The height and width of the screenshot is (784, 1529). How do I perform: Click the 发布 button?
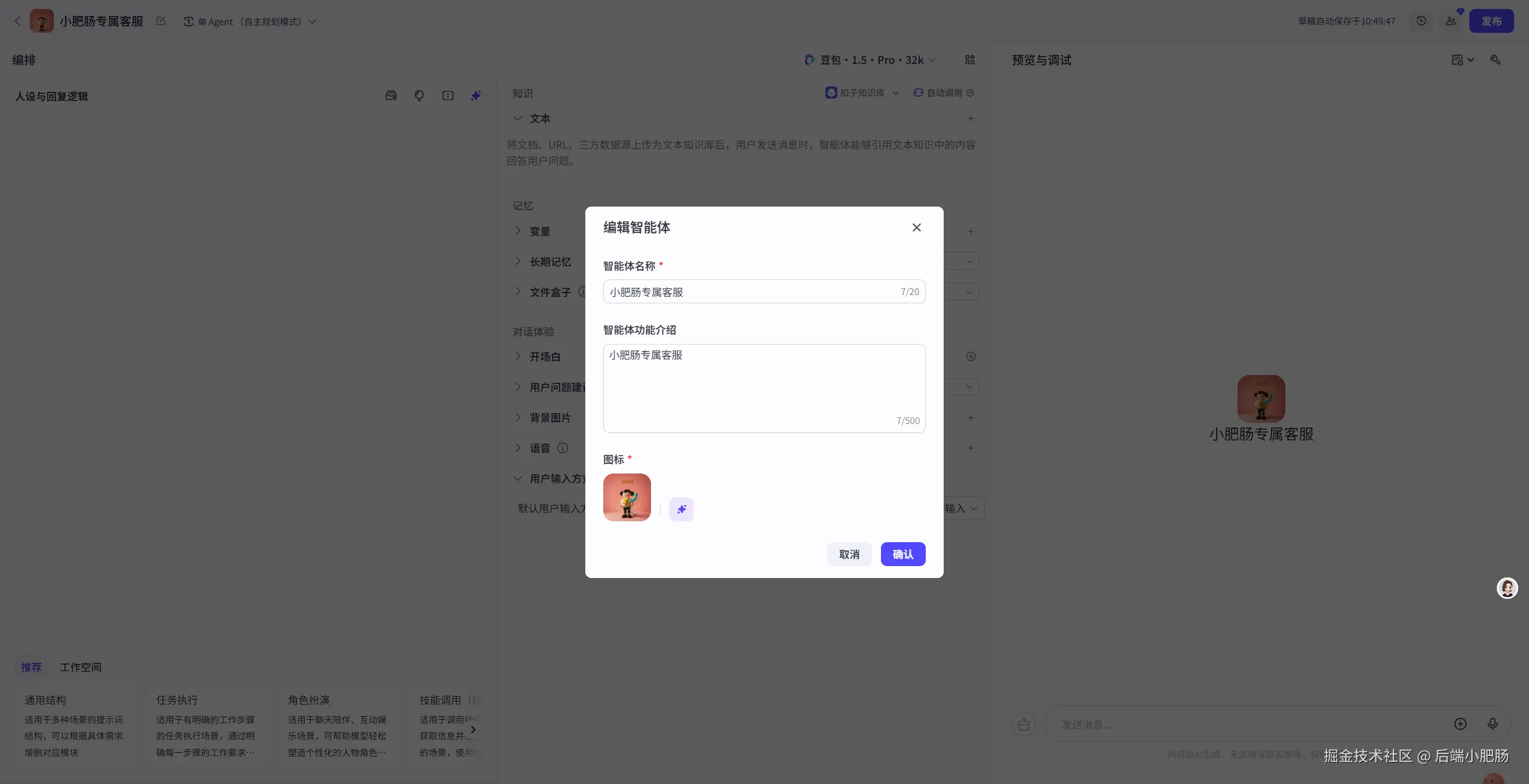(1491, 21)
